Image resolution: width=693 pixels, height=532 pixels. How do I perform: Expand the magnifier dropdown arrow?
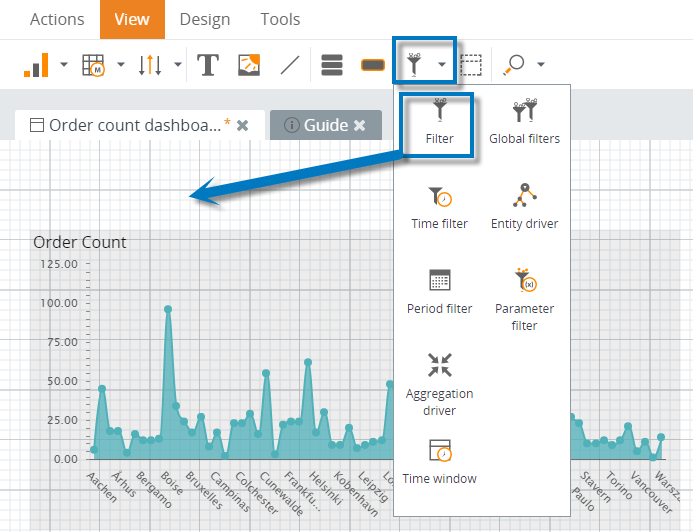541,65
